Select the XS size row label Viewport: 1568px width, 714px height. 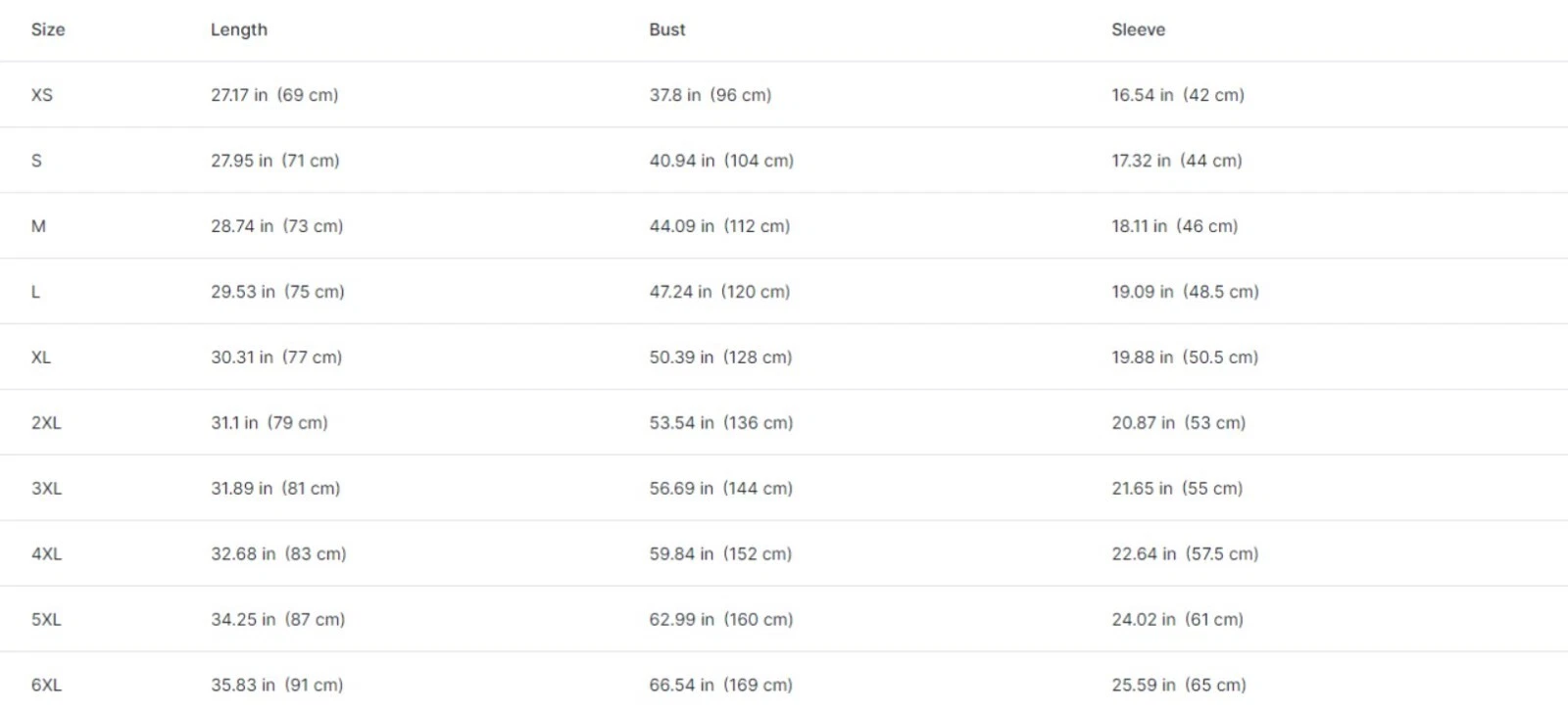point(42,95)
